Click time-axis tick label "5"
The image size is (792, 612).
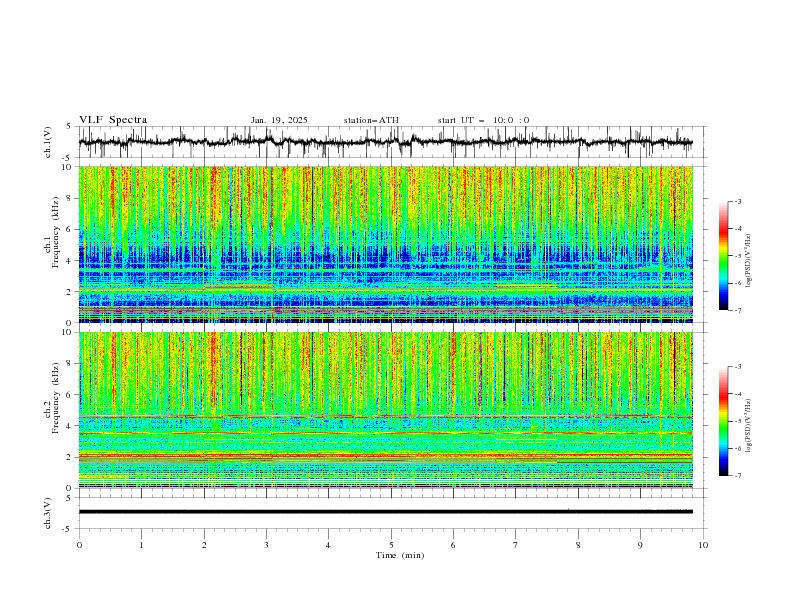click(391, 545)
